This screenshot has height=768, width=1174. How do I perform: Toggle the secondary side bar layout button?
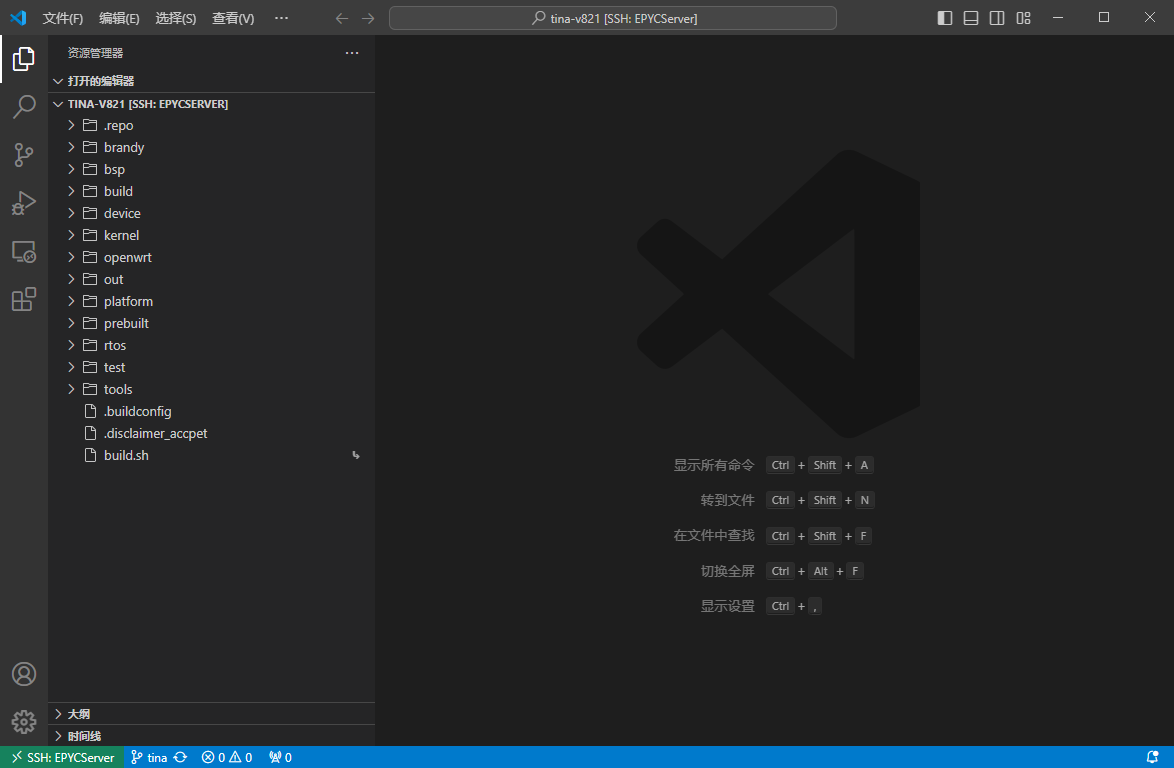pos(997,18)
